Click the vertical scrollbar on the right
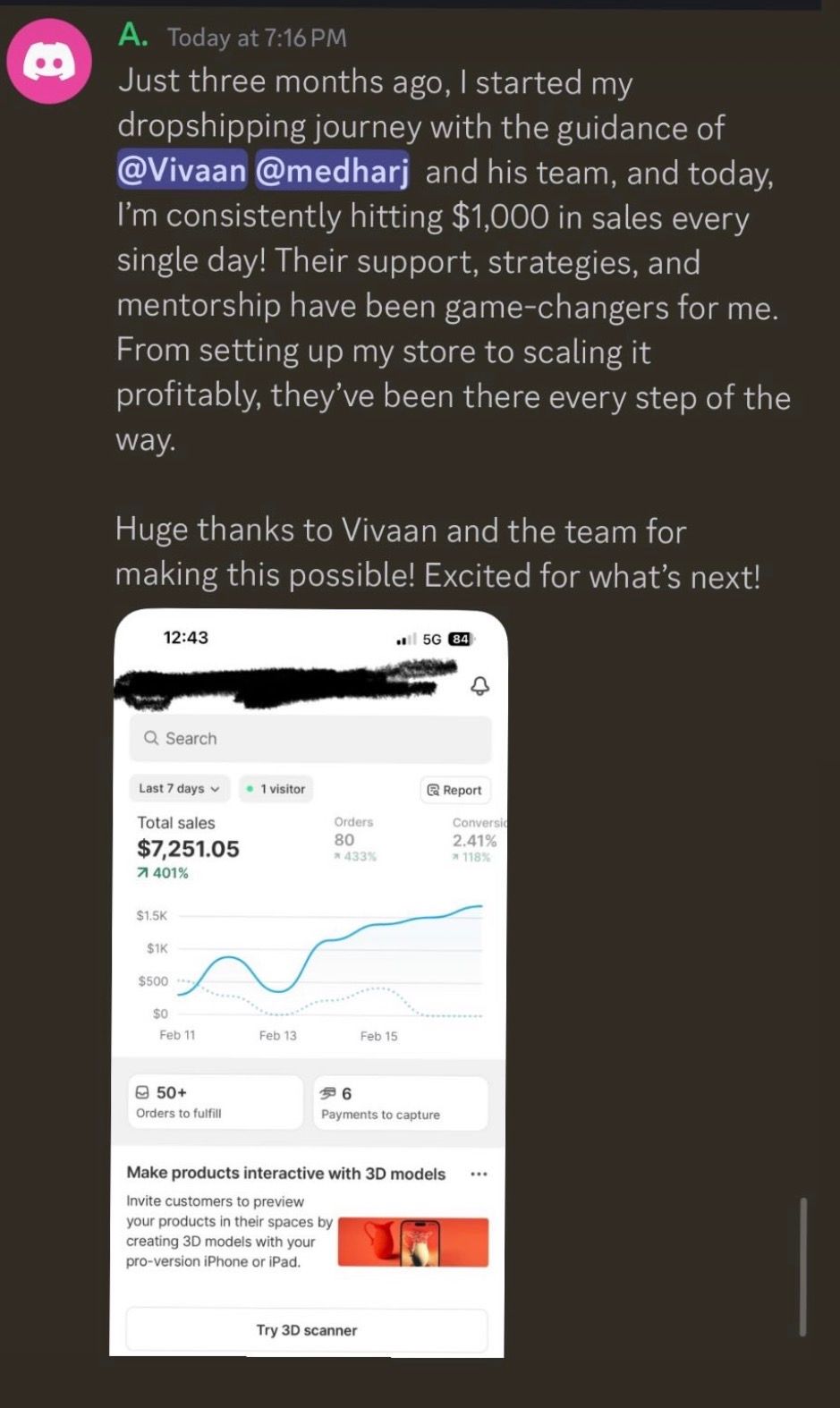The image size is (840, 1408). (x=802, y=1266)
